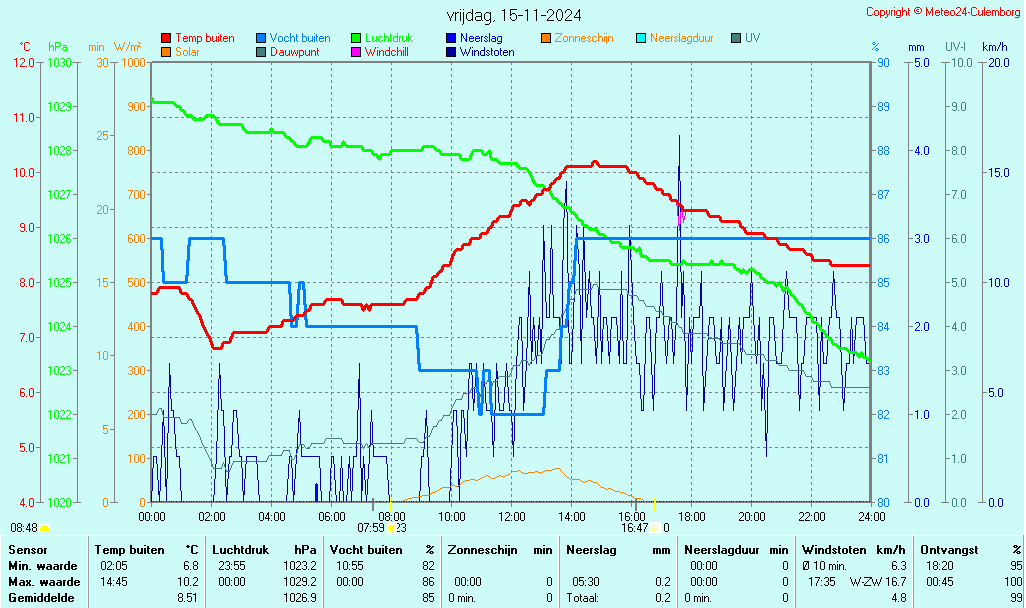Click the km/h axis unit label

click(x=994, y=47)
